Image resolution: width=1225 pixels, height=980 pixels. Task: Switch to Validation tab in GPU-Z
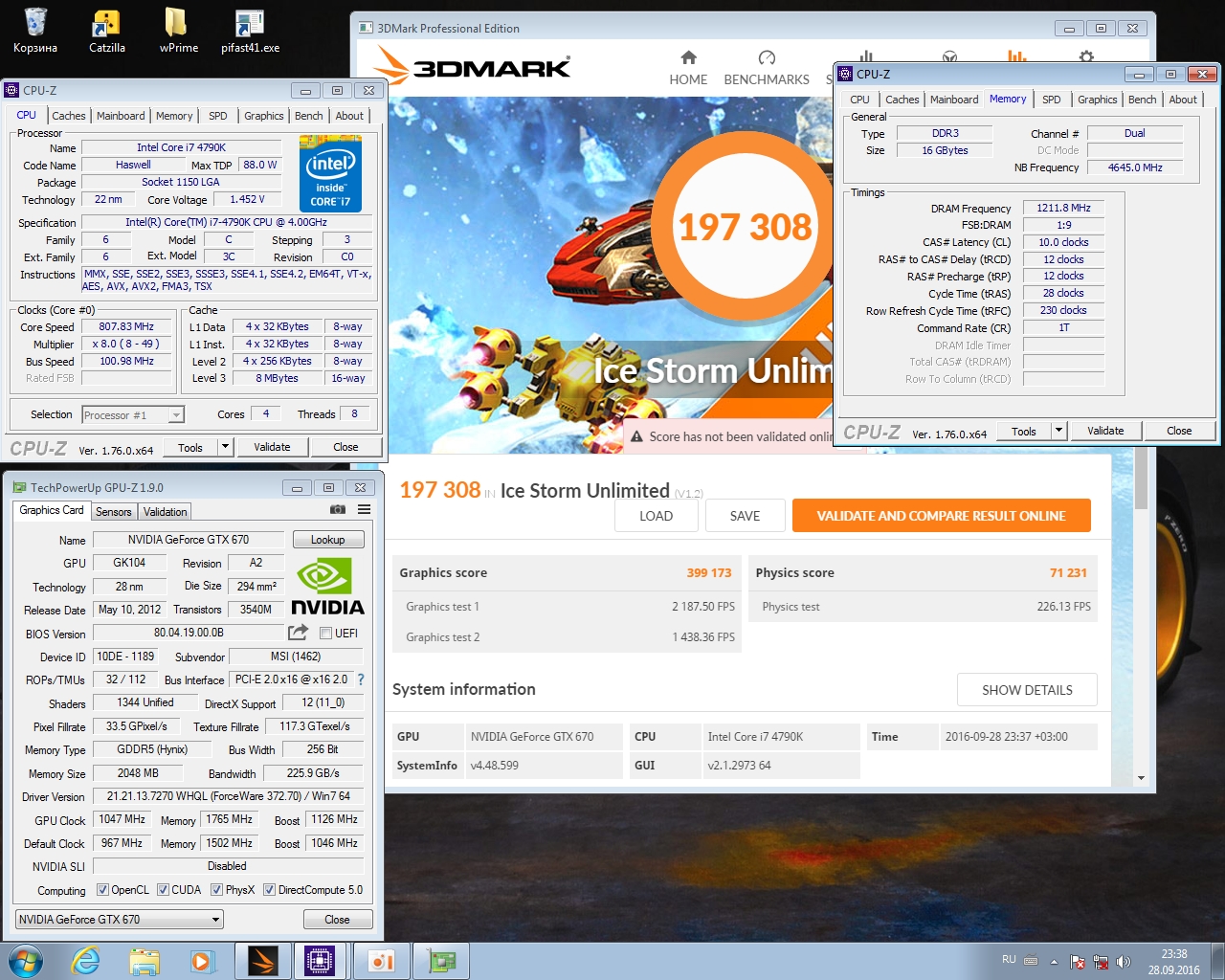pos(165,512)
